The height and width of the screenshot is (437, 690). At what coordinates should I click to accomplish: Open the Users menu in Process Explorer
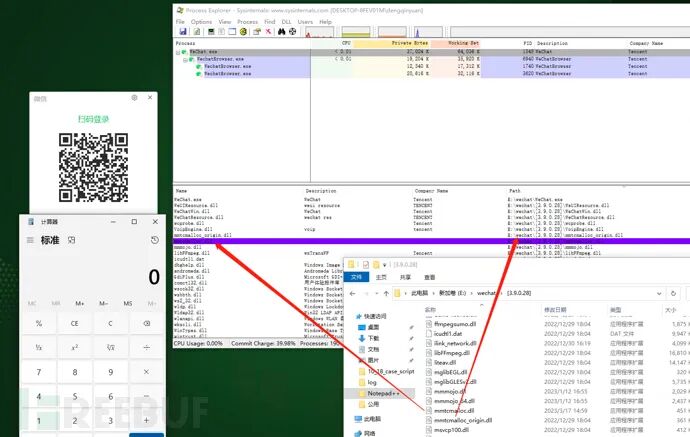tap(305, 22)
